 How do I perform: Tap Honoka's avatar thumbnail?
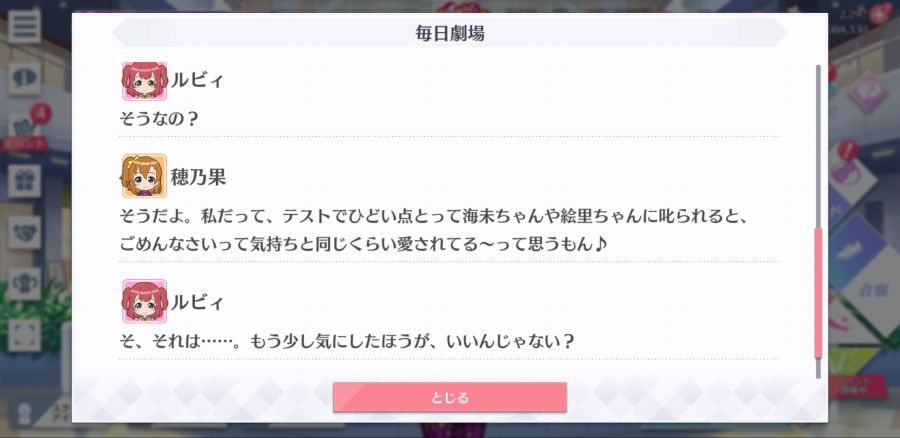[144, 176]
